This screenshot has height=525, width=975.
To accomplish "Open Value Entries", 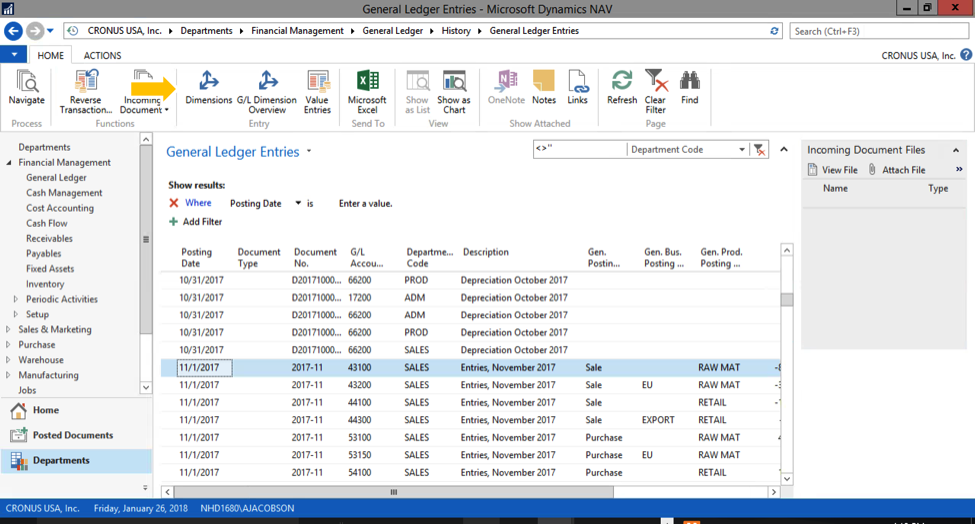I will 317,92.
